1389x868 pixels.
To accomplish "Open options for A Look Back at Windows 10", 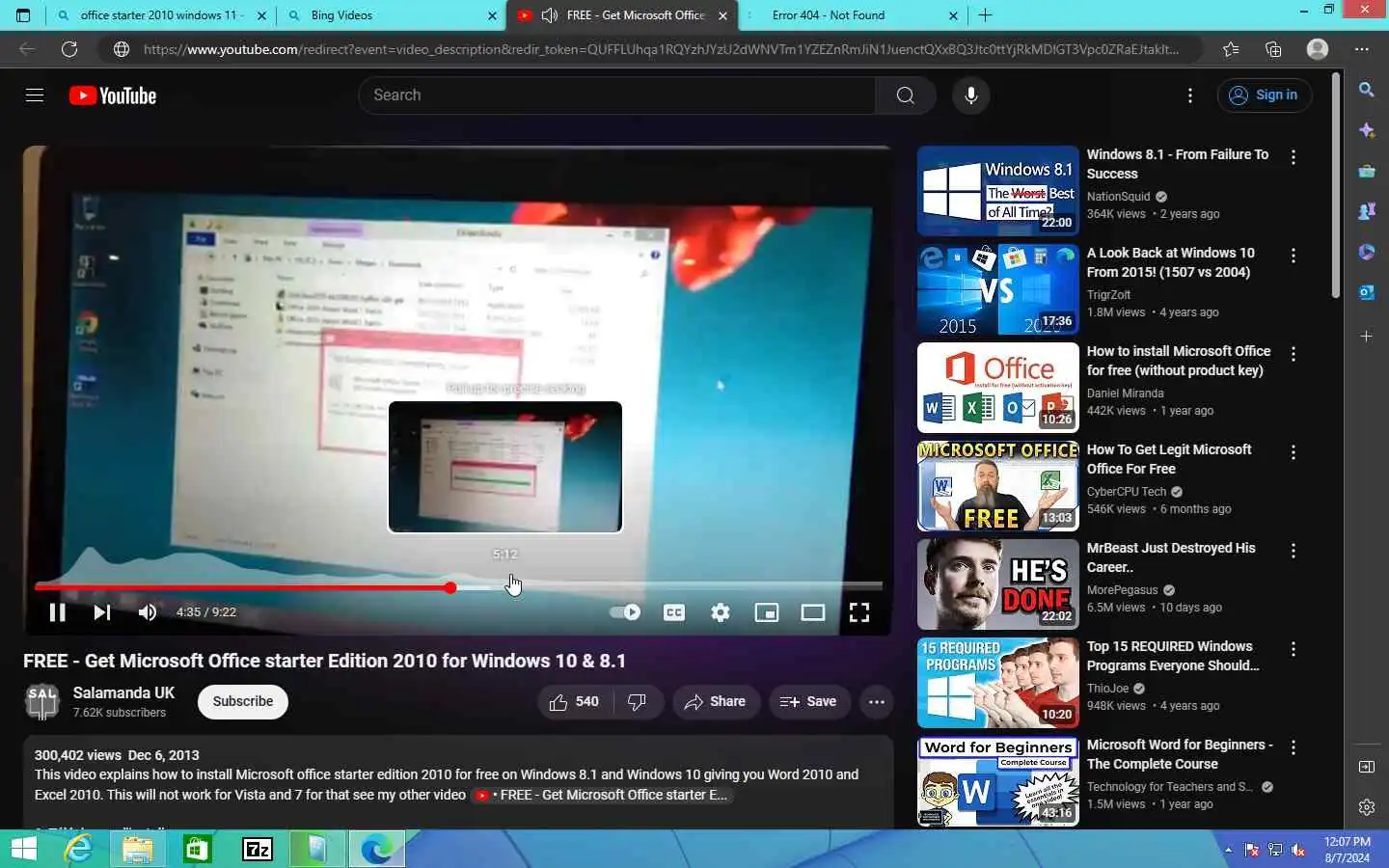I will tap(1294, 256).
